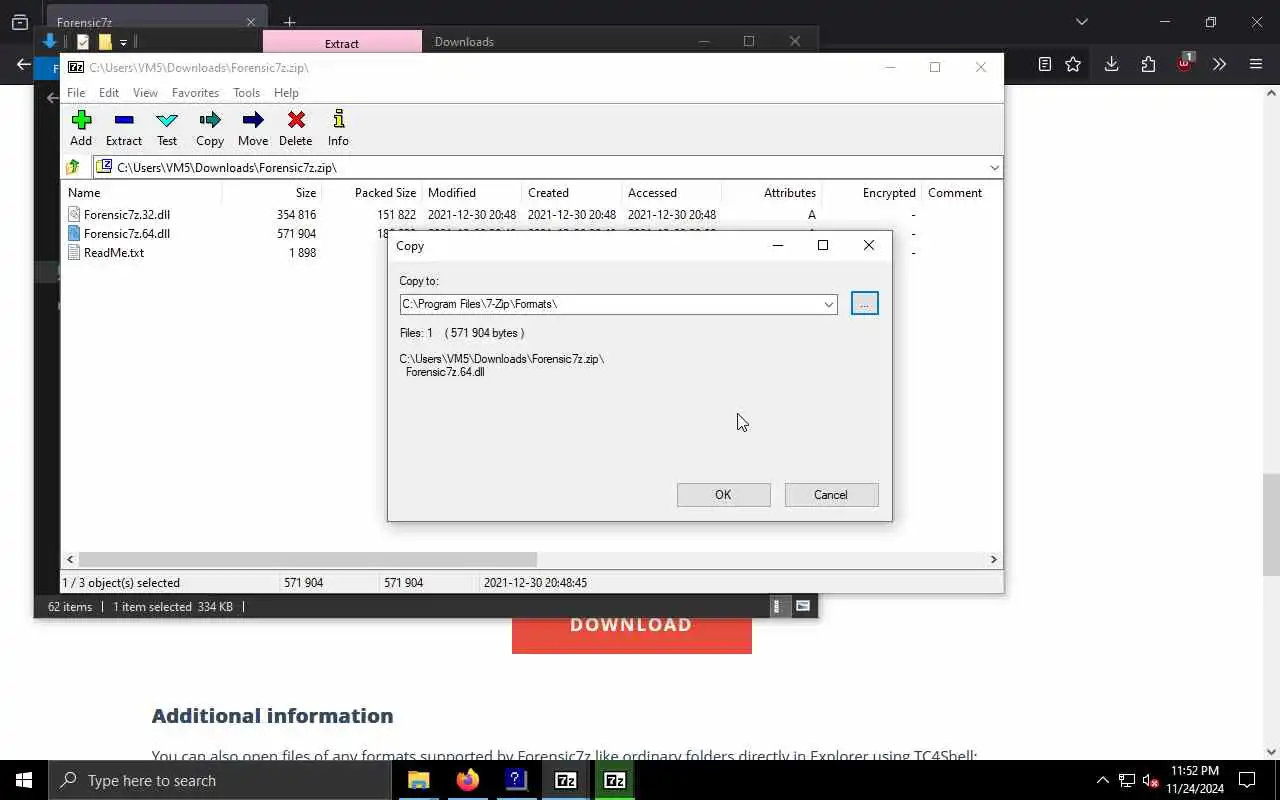1280x800 pixels.
Task: Click the Extract toolbar icon in 7-Zip
Action: click(124, 128)
